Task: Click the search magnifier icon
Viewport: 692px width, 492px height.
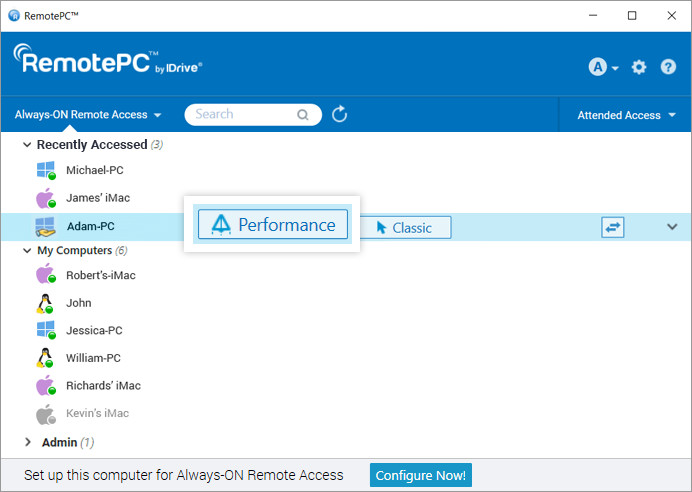Action: [x=303, y=115]
